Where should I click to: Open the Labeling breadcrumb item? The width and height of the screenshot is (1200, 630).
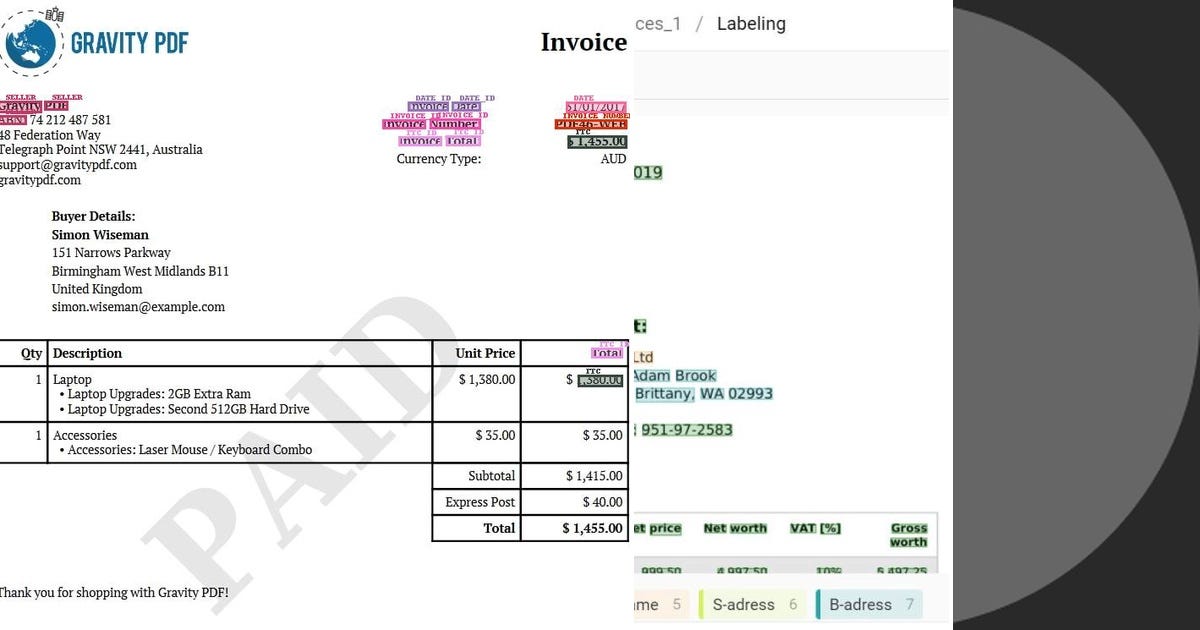coord(751,24)
